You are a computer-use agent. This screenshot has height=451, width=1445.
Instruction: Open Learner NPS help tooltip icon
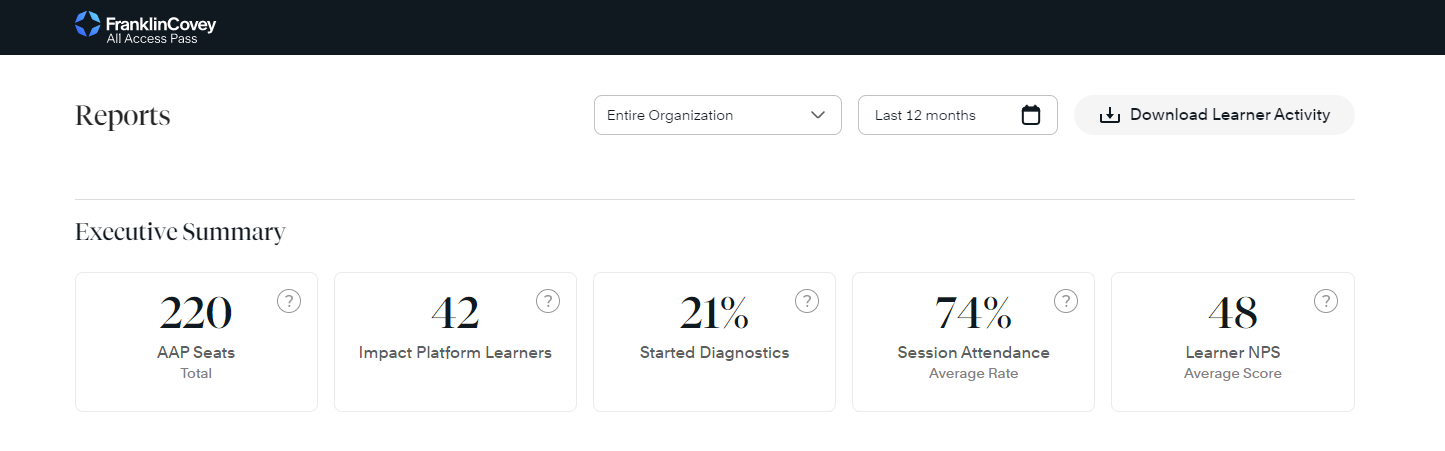click(1326, 301)
